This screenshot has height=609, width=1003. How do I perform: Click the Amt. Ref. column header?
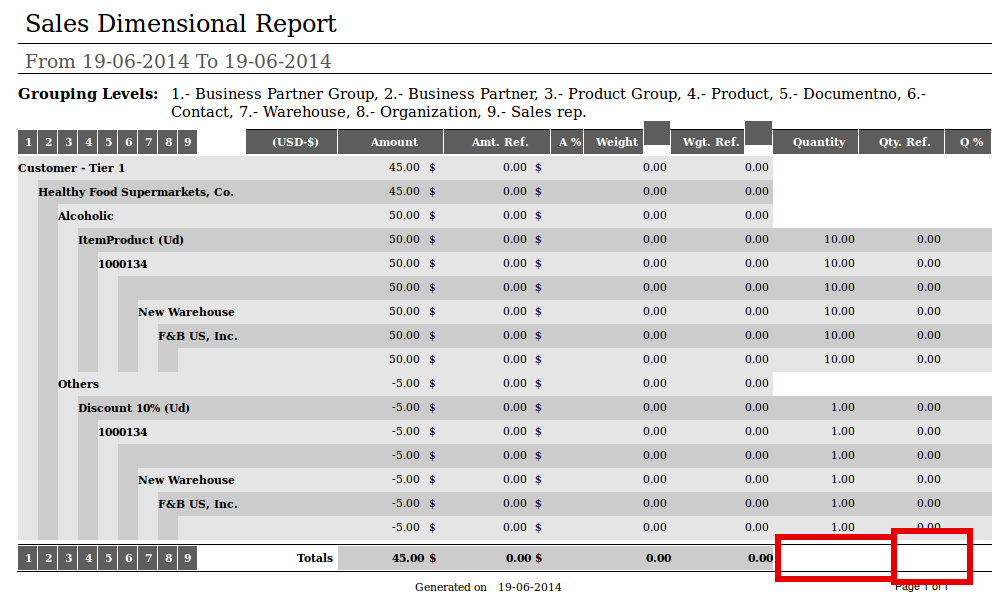[x=500, y=142]
